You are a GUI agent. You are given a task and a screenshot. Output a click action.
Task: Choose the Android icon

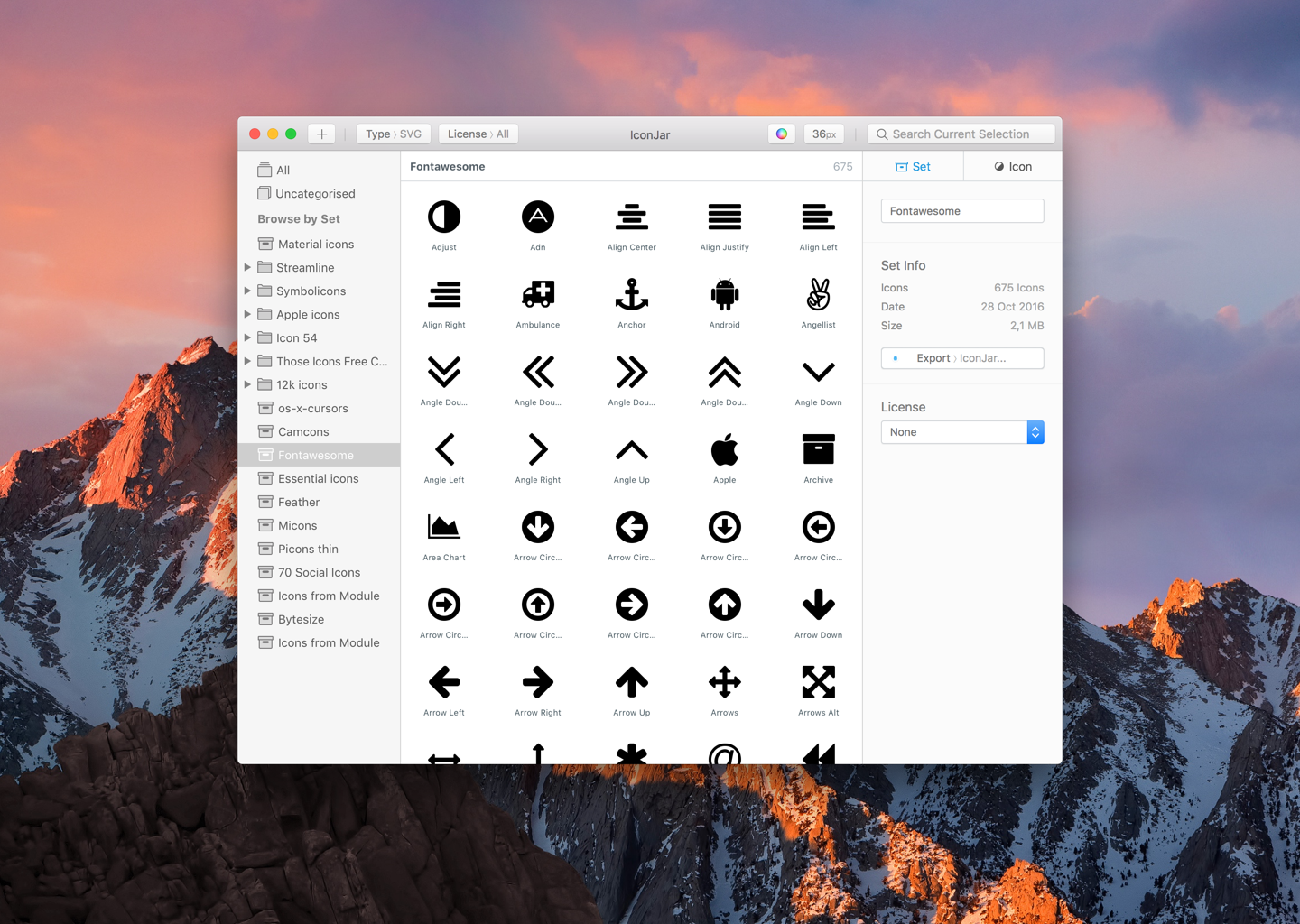click(x=725, y=295)
